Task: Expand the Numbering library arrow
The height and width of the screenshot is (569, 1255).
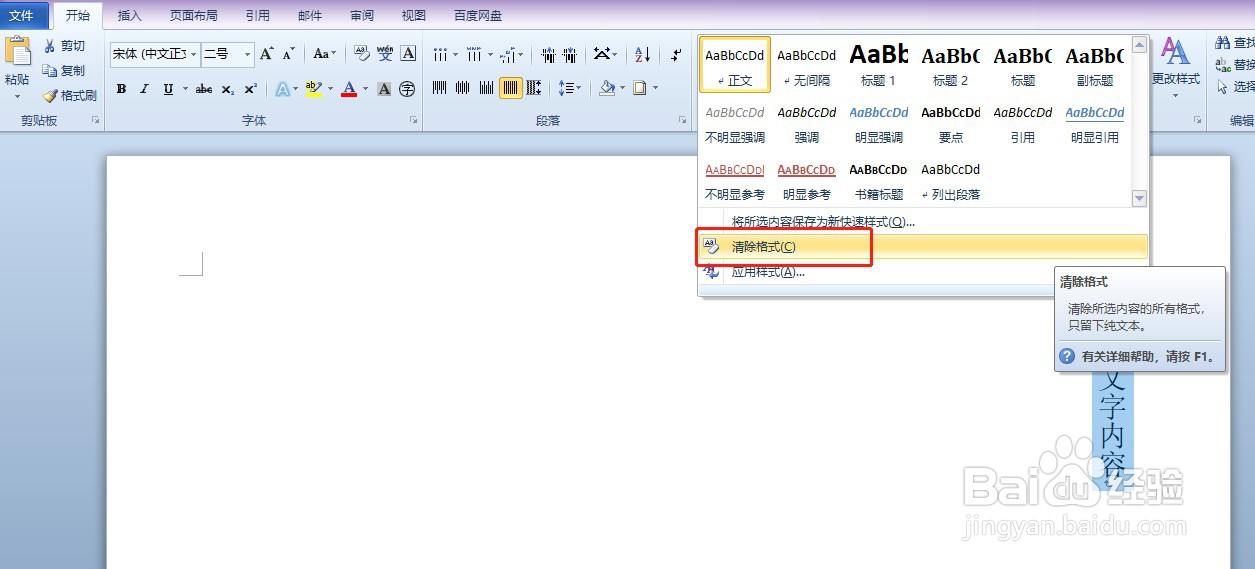Action: pyautogui.click(x=490, y=54)
